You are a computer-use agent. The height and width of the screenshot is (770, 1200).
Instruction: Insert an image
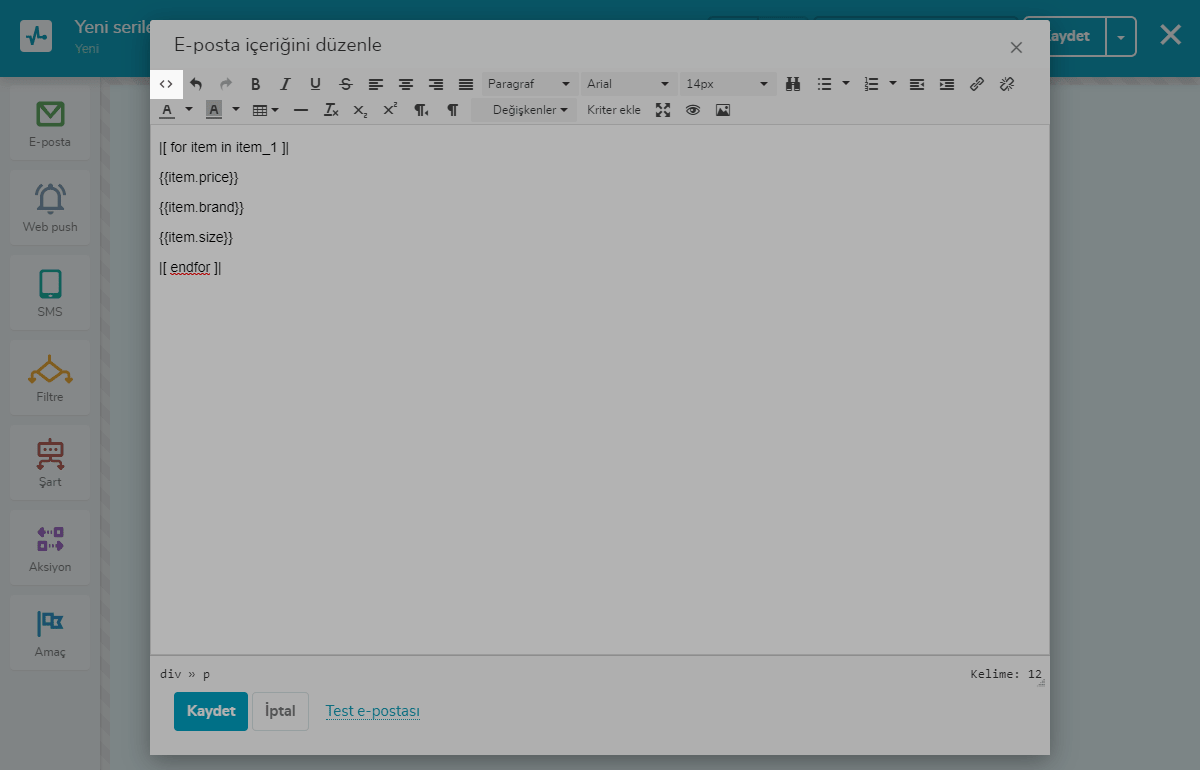(723, 110)
